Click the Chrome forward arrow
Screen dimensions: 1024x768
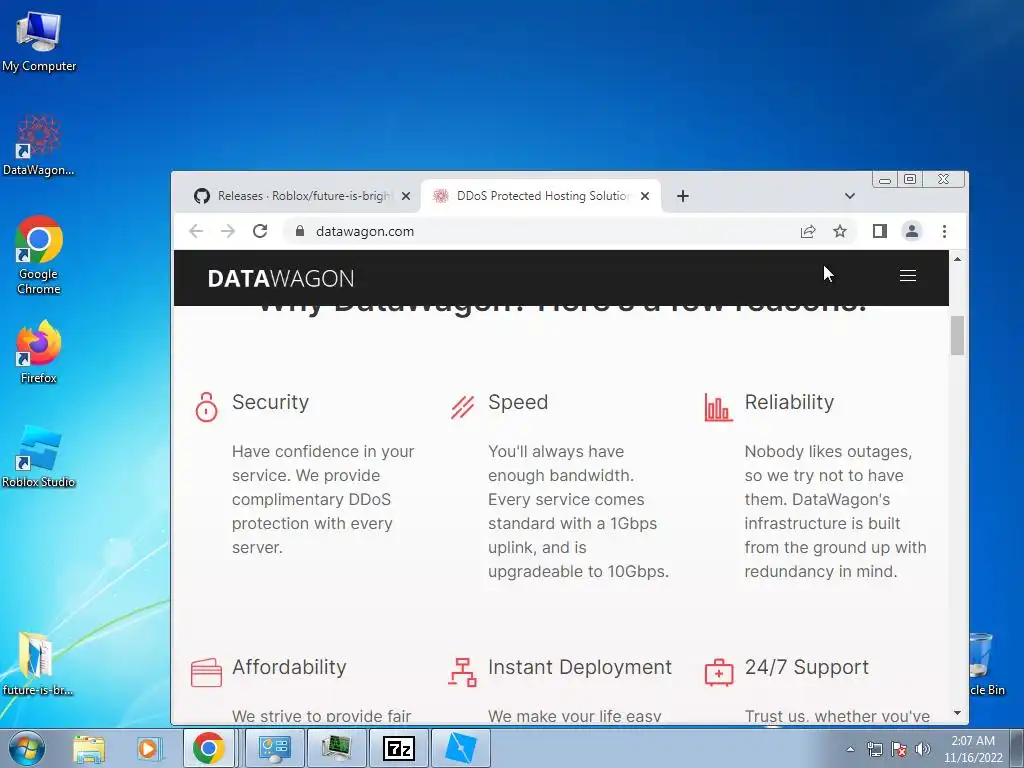[x=227, y=231]
